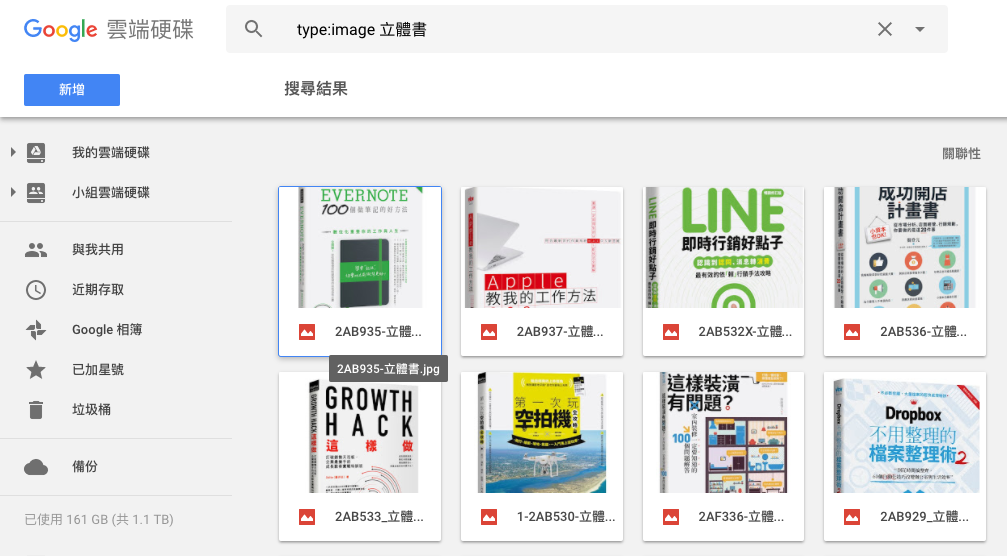Screen dimensions: 1007x556
Task: Open 備份
Action: 85,467
